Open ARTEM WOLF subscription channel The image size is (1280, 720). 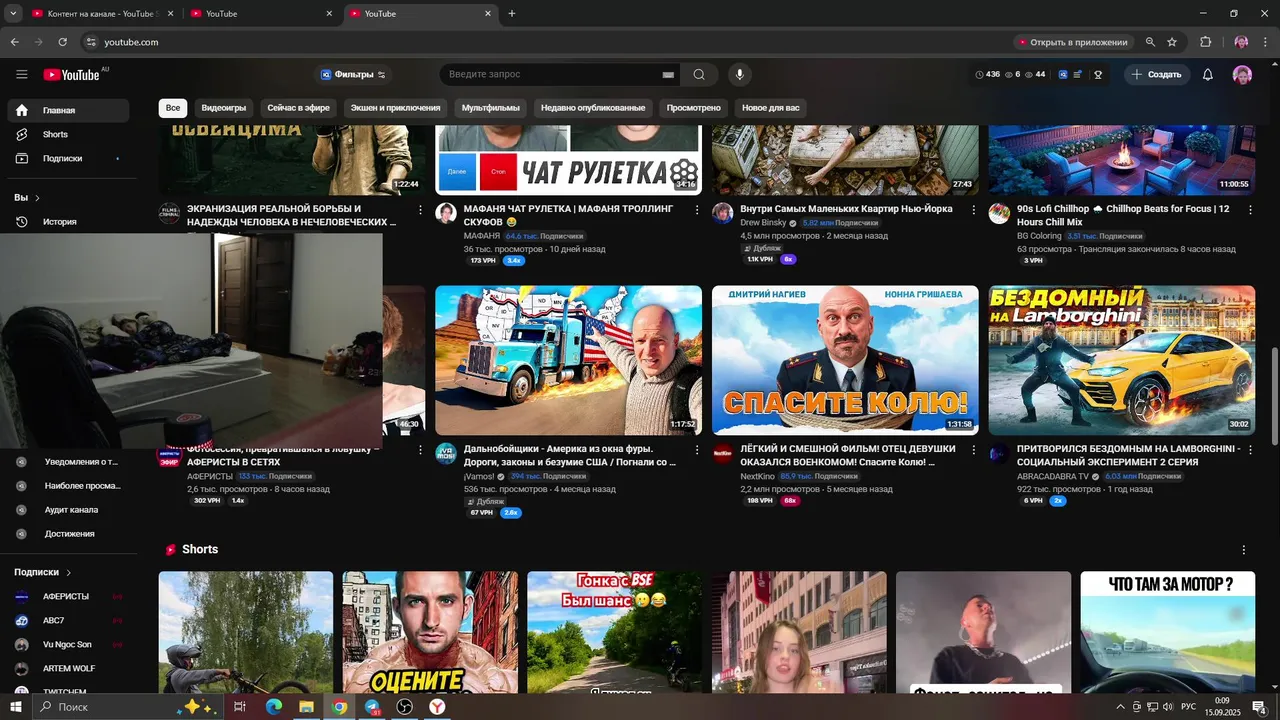[x=68, y=668]
